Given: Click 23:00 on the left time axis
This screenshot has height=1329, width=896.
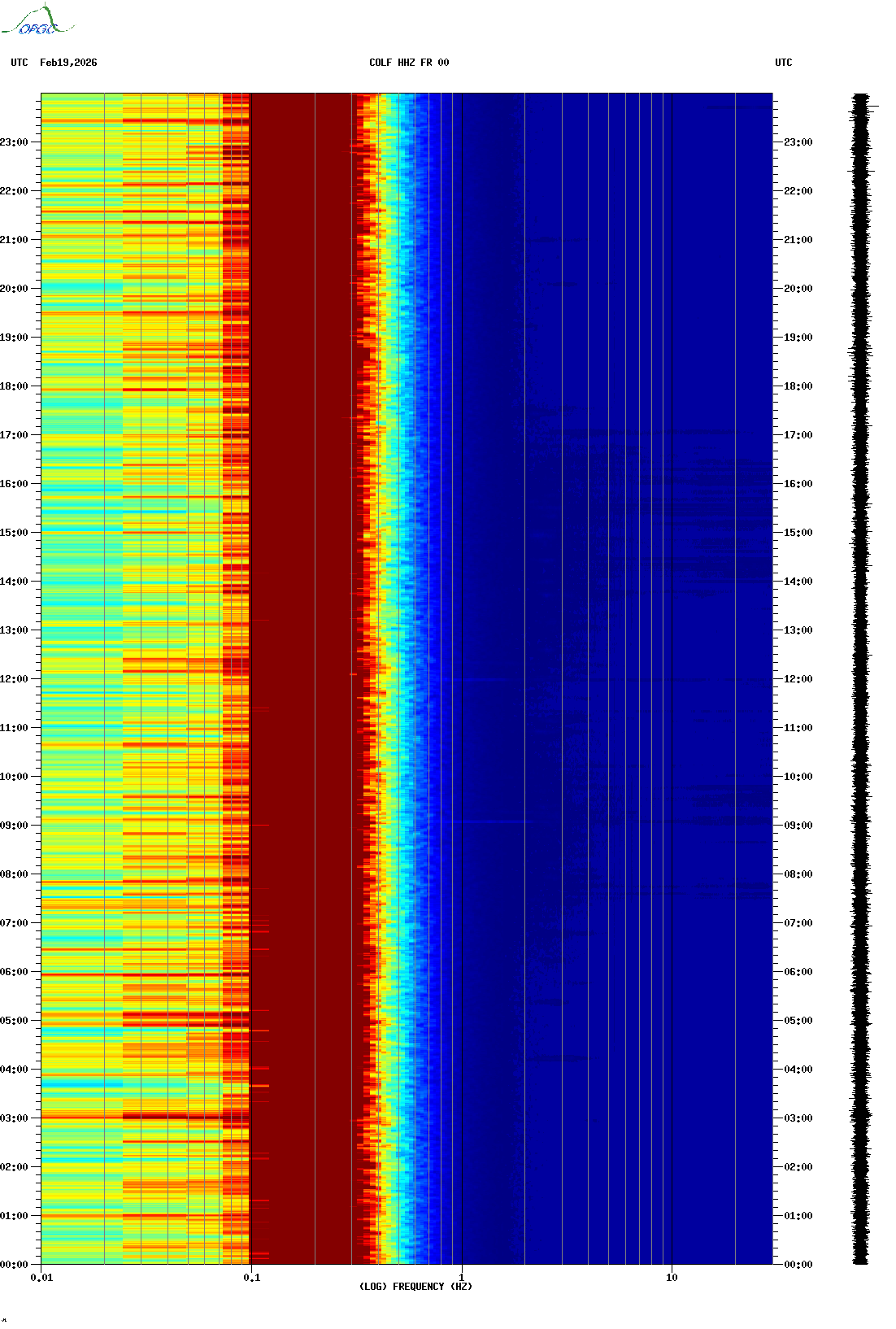Looking at the screenshot, I should [x=14, y=142].
